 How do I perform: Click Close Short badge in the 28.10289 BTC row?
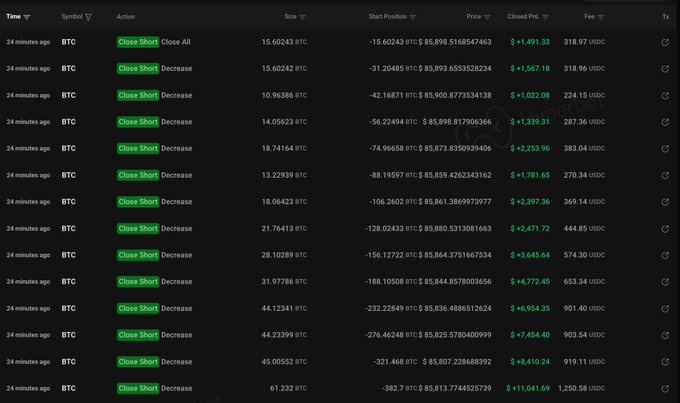tap(138, 255)
